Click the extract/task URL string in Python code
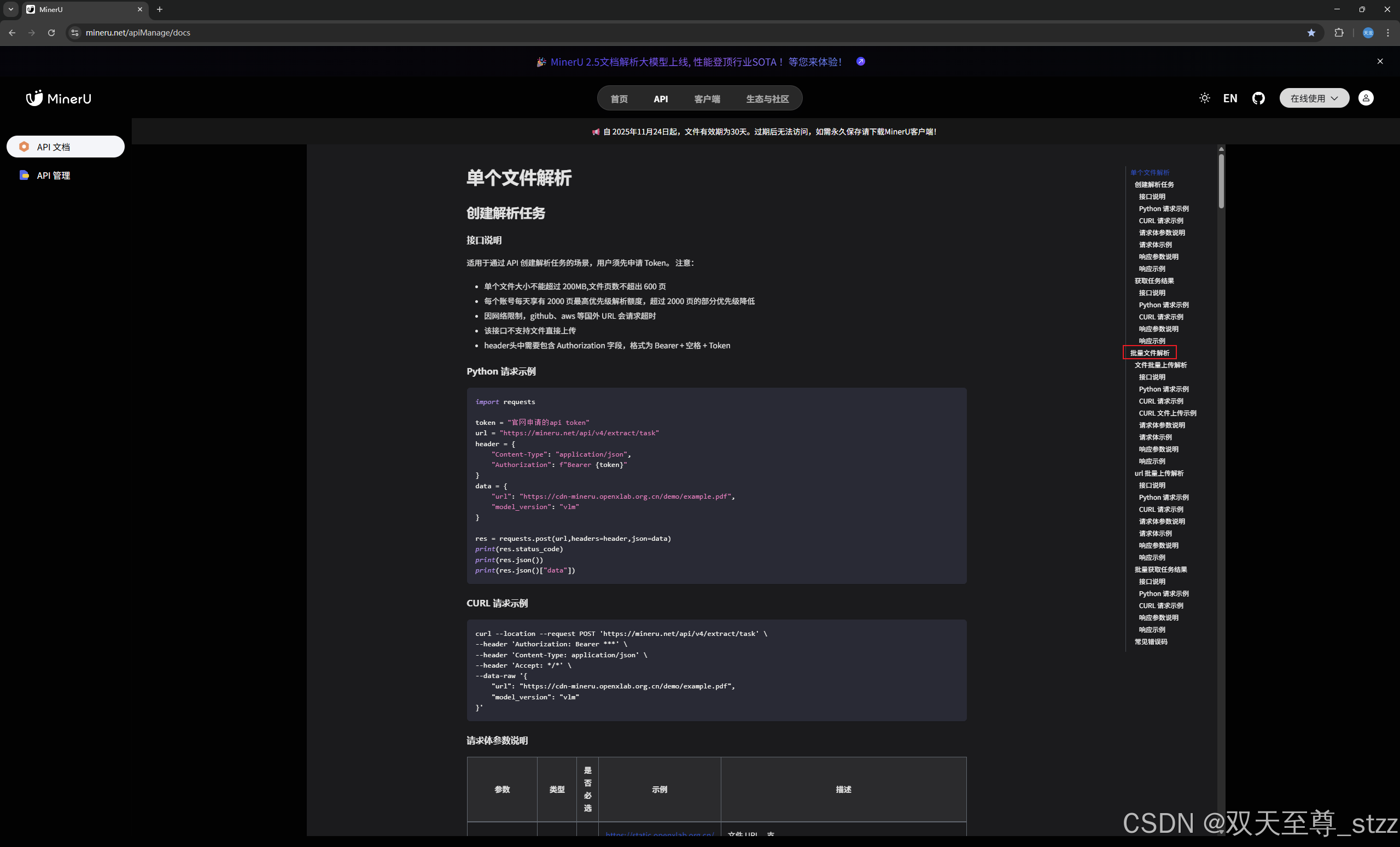The image size is (1400, 847). (x=579, y=434)
